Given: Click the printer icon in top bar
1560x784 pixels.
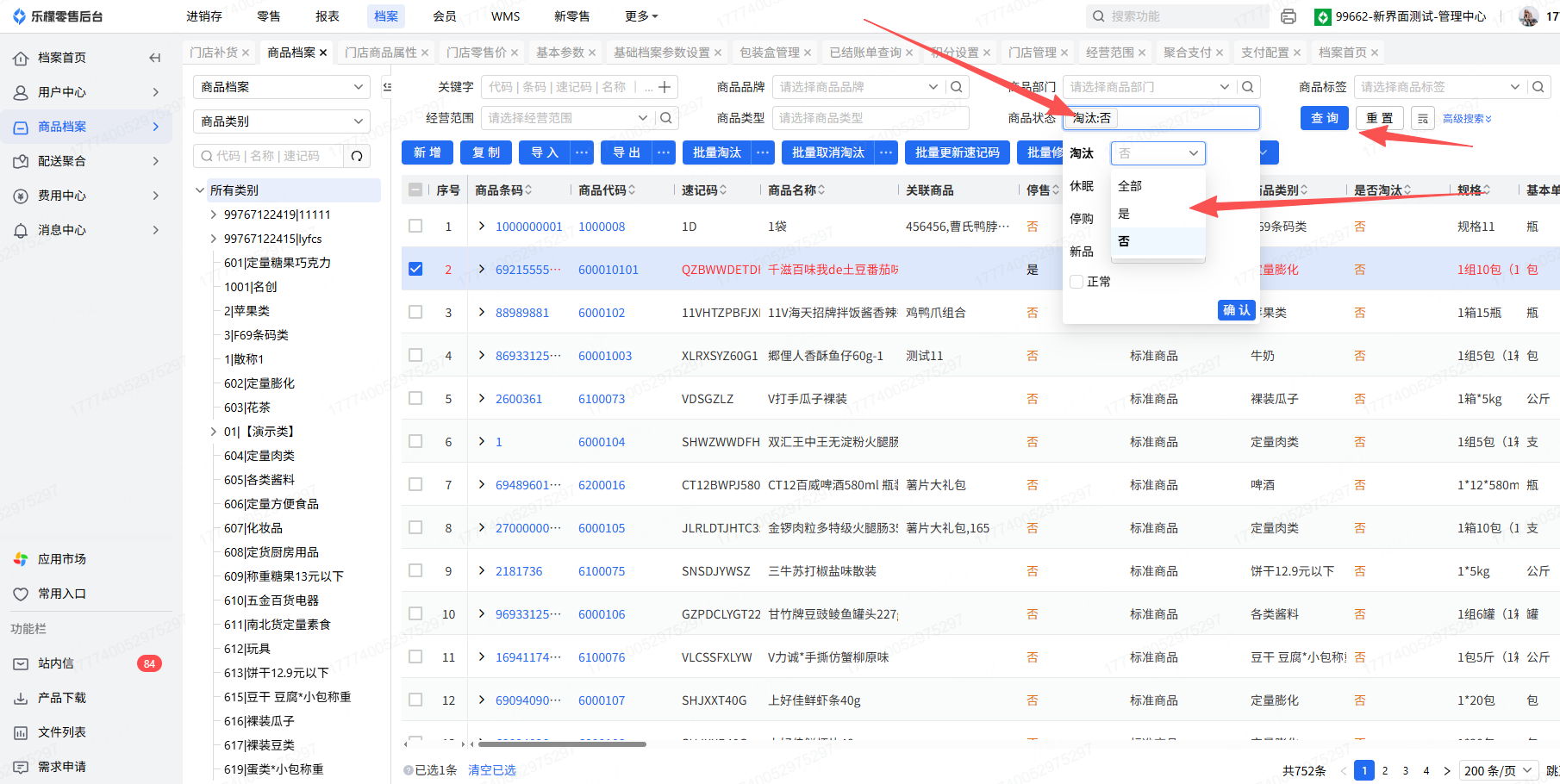Looking at the screenshot, I should point(1288,16).
